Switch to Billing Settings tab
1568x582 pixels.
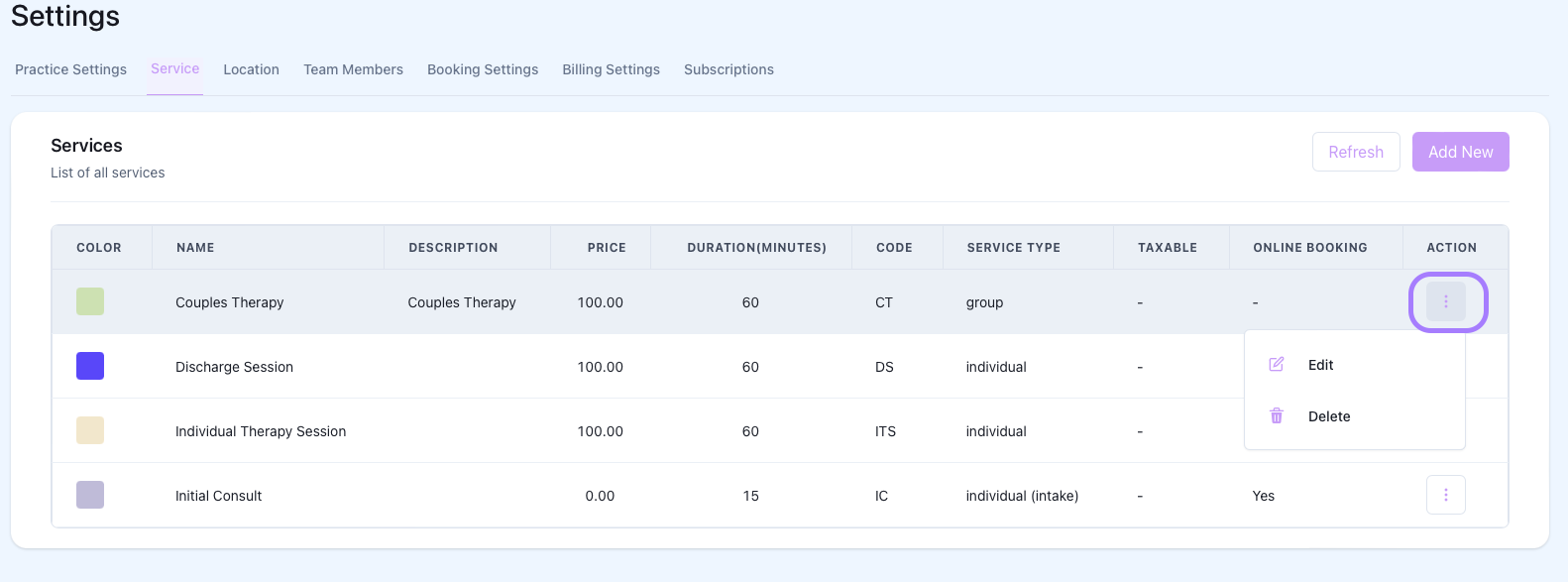611,69
